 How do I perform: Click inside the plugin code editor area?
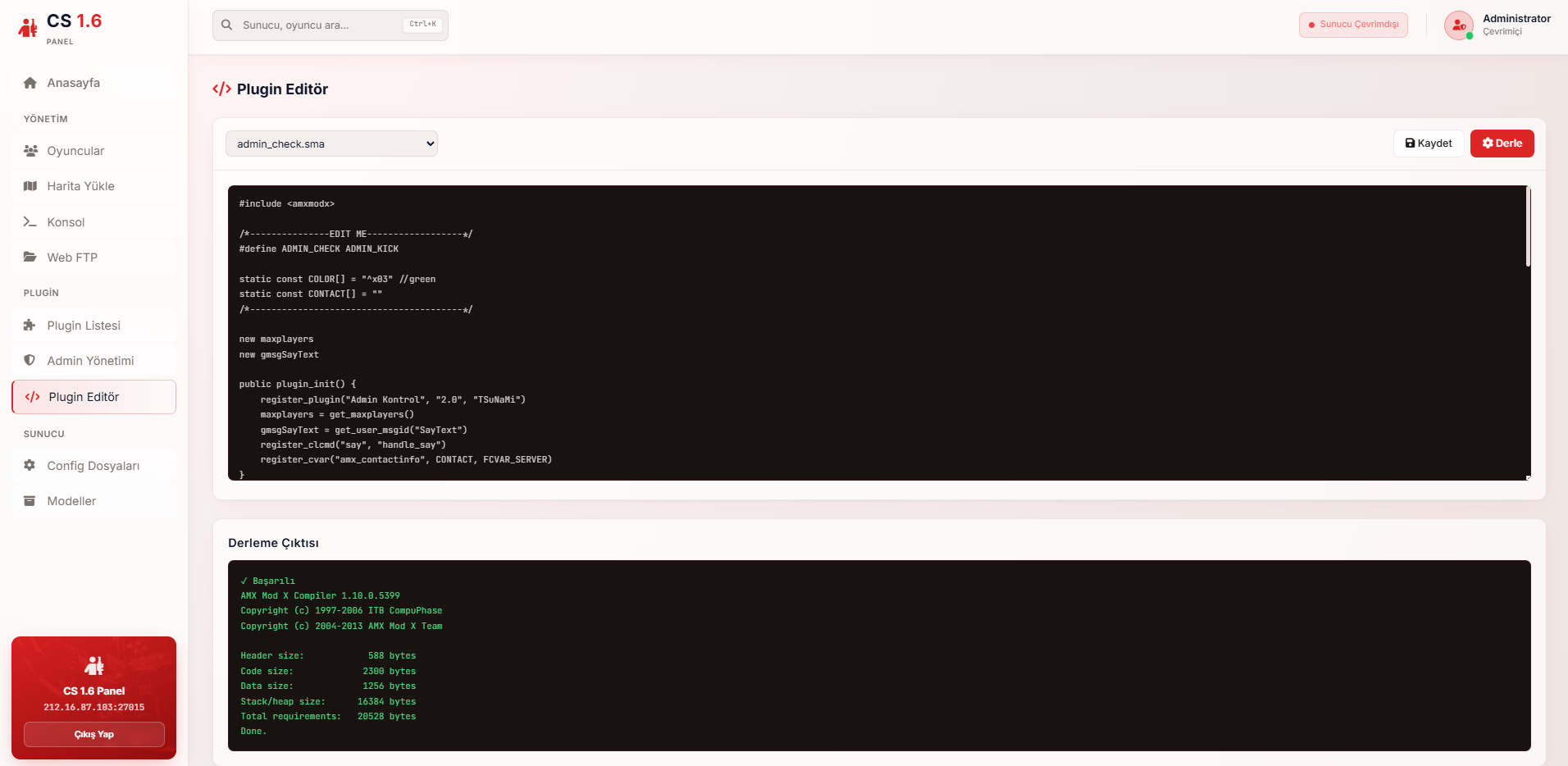877,333
